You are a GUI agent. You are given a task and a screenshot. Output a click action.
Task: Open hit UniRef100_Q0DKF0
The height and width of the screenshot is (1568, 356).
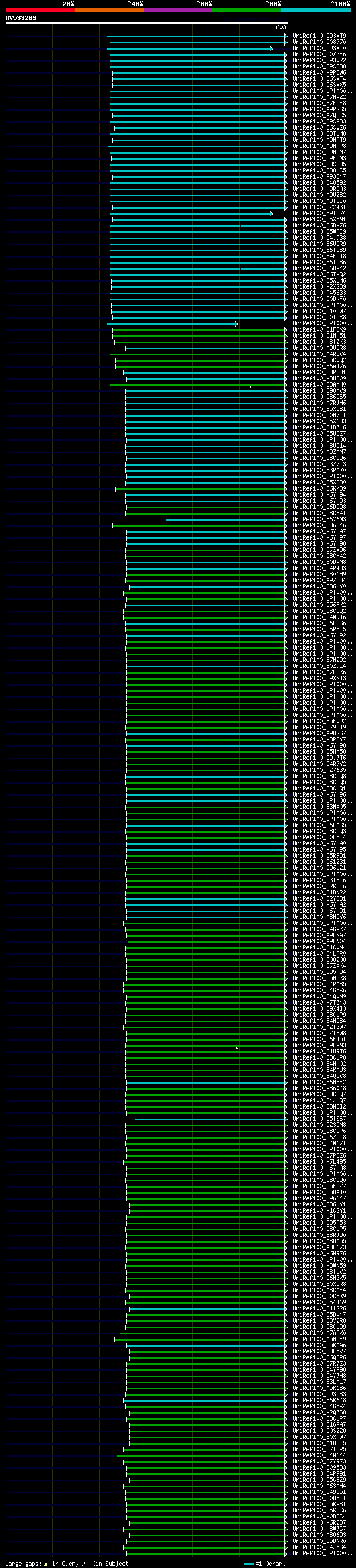[x=319, y=299]
